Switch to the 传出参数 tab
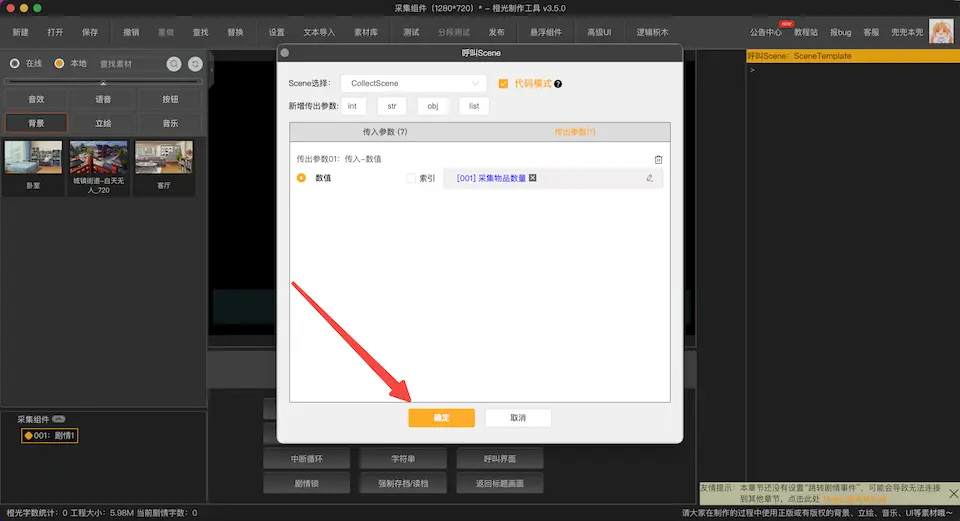Screen dimensions: 960x521 575,131
